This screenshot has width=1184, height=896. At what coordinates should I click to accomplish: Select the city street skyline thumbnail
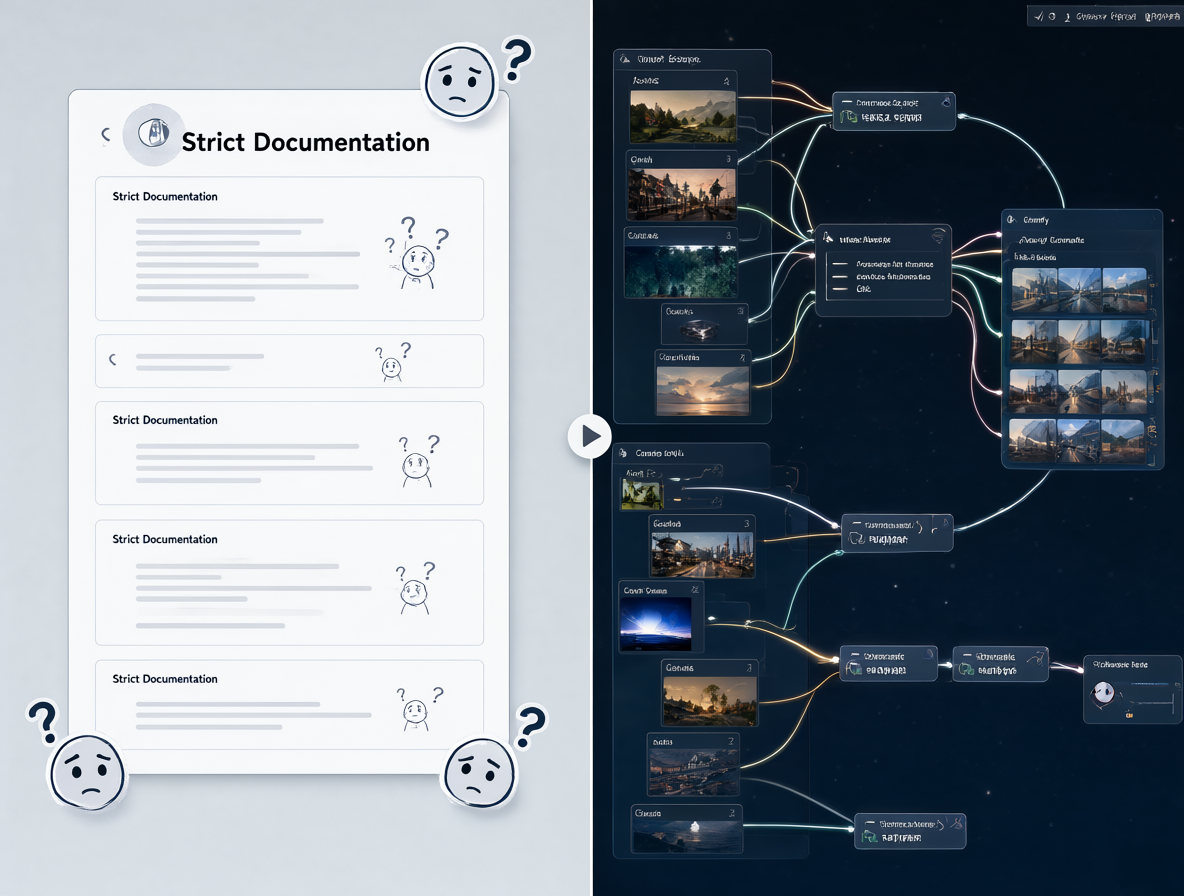pos(702,555)
